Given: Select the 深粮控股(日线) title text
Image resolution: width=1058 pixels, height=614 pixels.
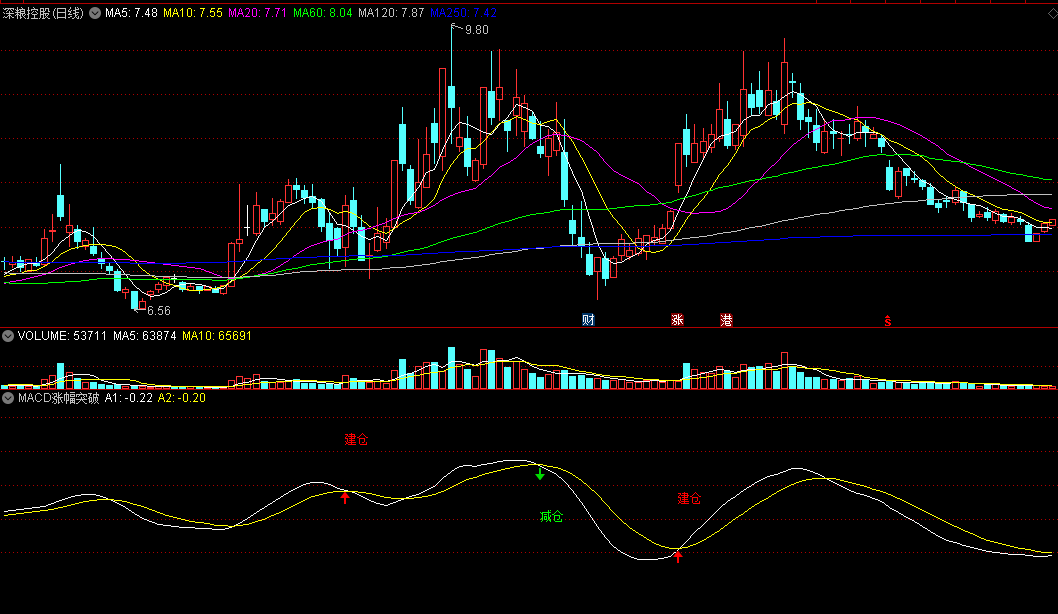Looking at the screenshot, I should 44,13.
